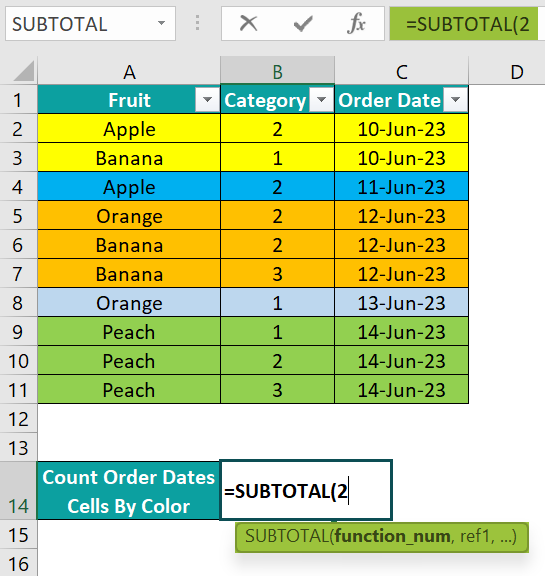
Task: Click SUBTOTAL function name in tooltip
Action: tap(287, 536)
